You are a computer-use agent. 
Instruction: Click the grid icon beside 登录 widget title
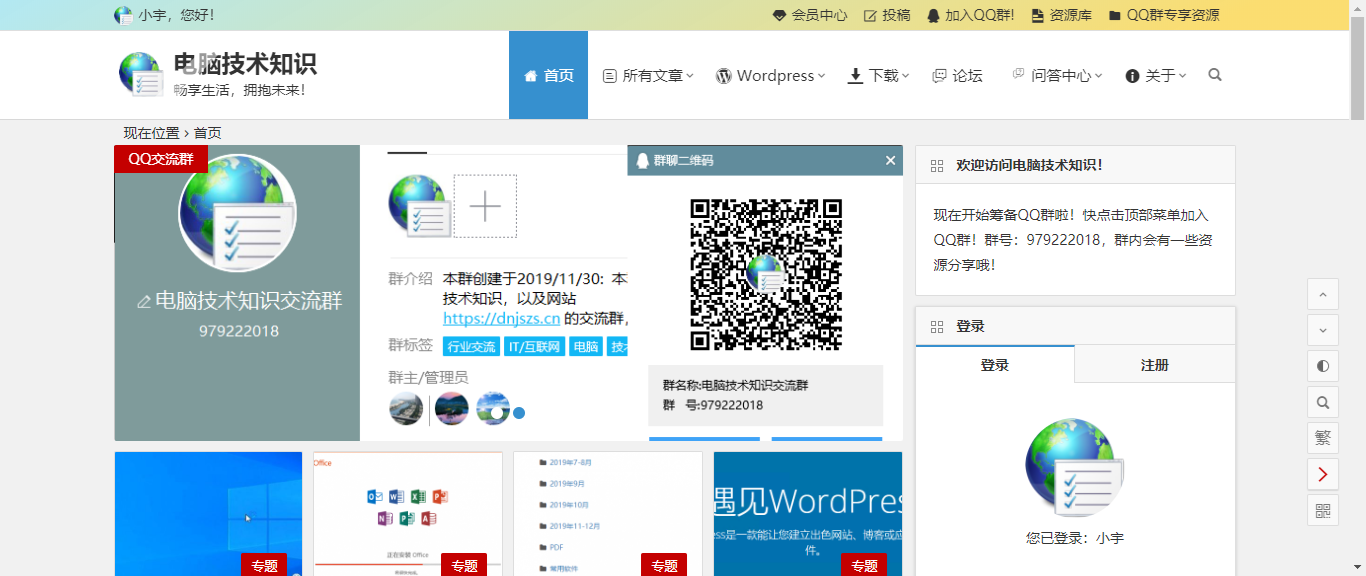(937, 327)
